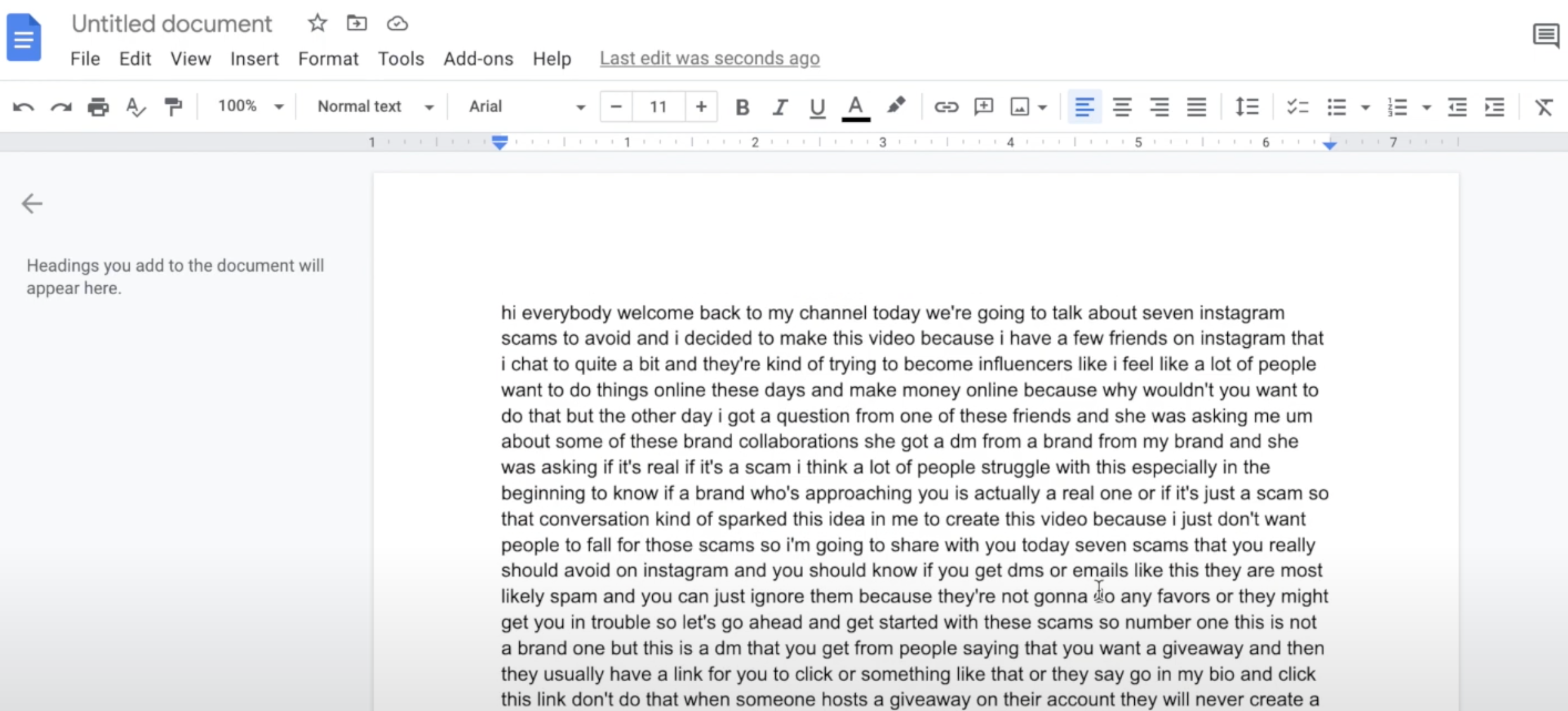
Task: Open the File menu
Action: click(x=85, y=59)
